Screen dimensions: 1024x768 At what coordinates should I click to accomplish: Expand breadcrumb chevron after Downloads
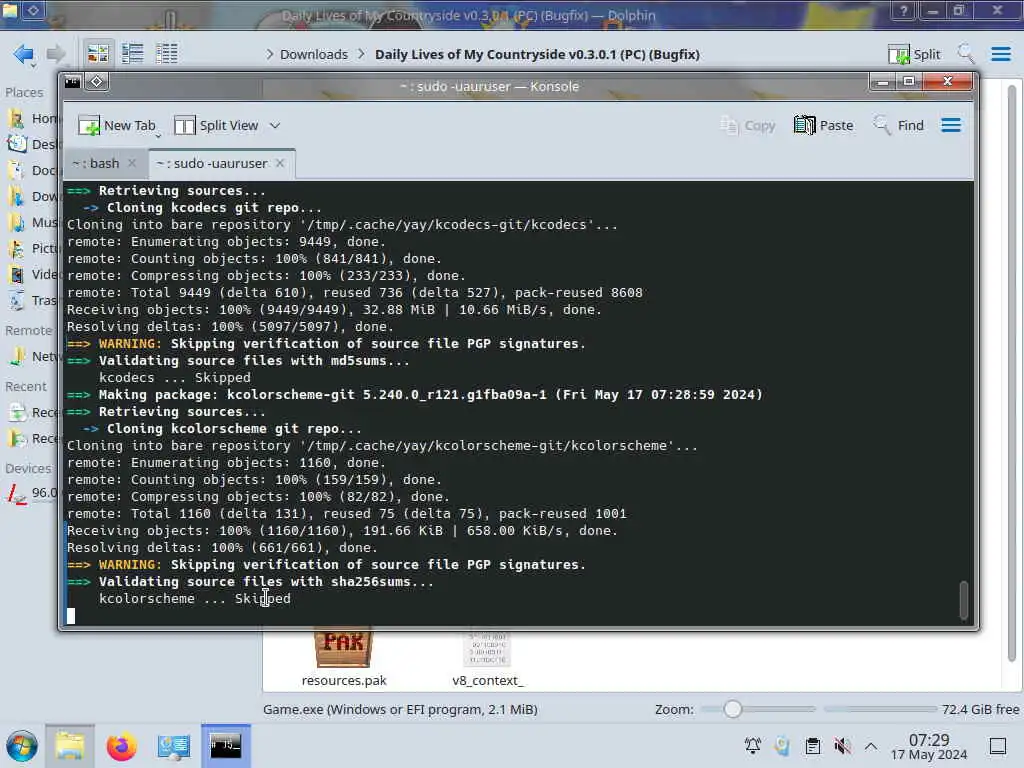point(361,54)
